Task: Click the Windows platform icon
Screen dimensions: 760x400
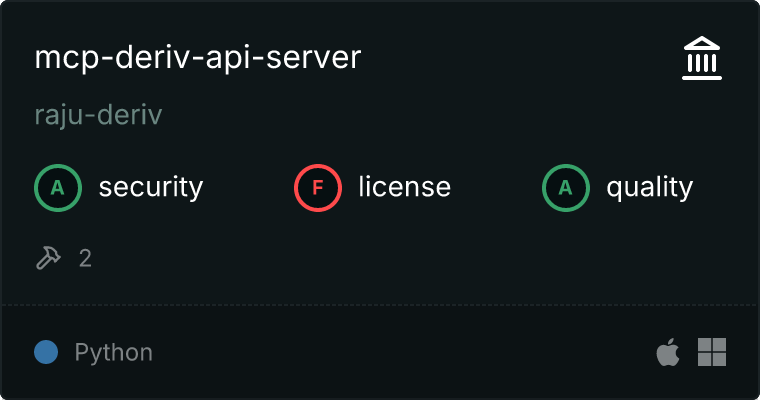Action: [711, 352]
